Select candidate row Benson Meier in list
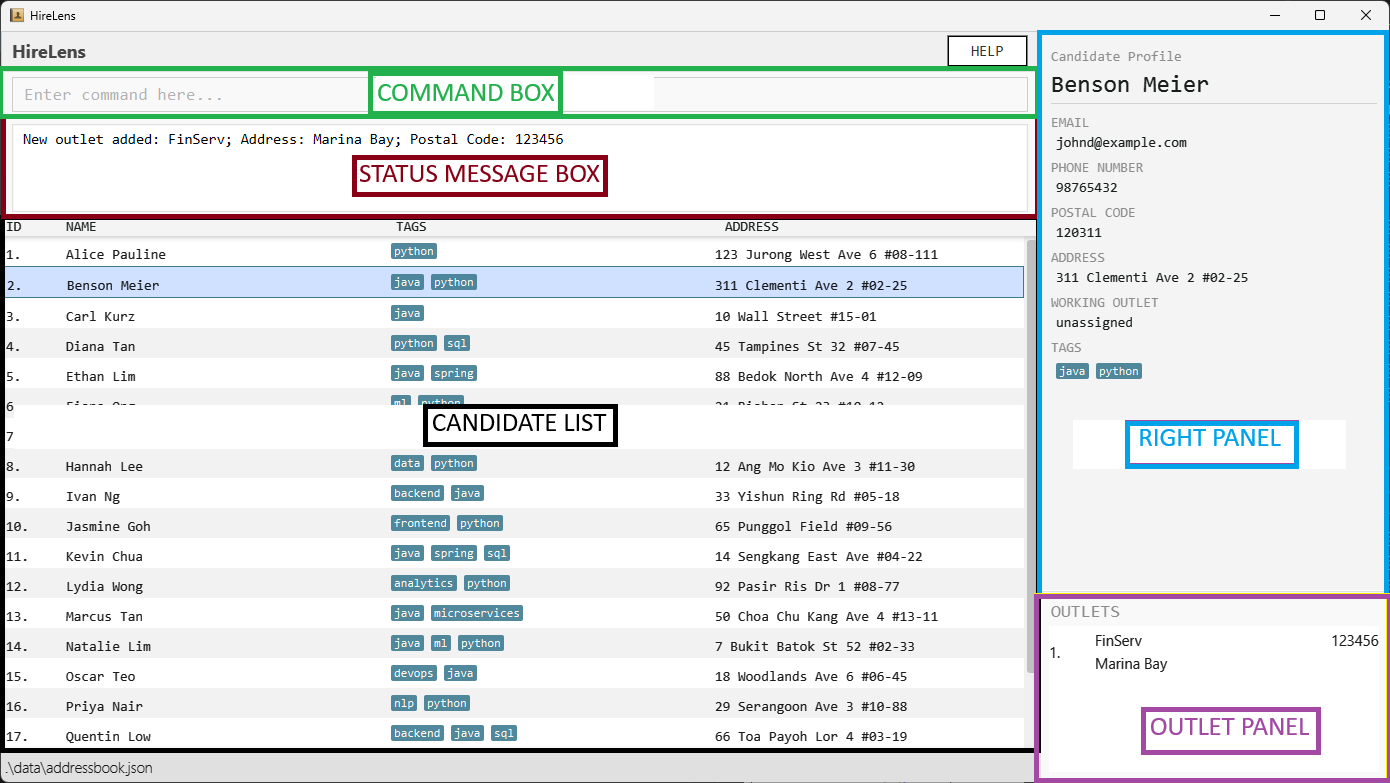Viewport: 1390px width, 783px height. point(514,283)
